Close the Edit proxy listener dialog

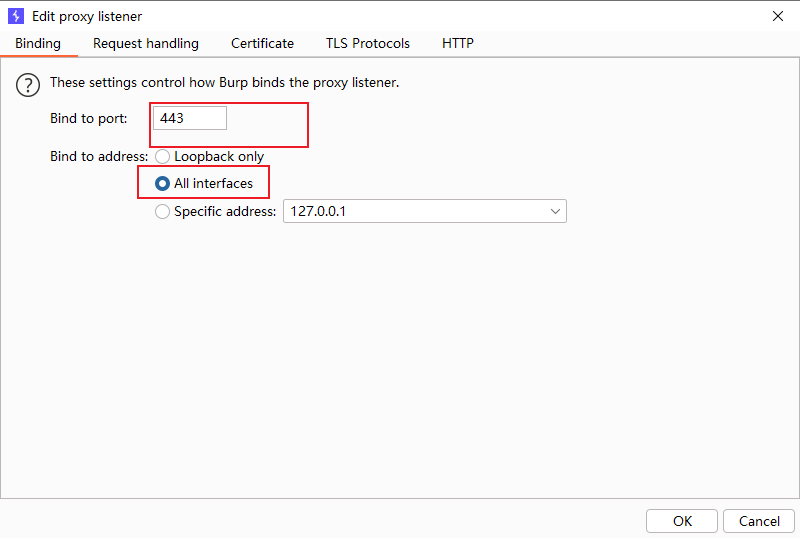(778, 16)
